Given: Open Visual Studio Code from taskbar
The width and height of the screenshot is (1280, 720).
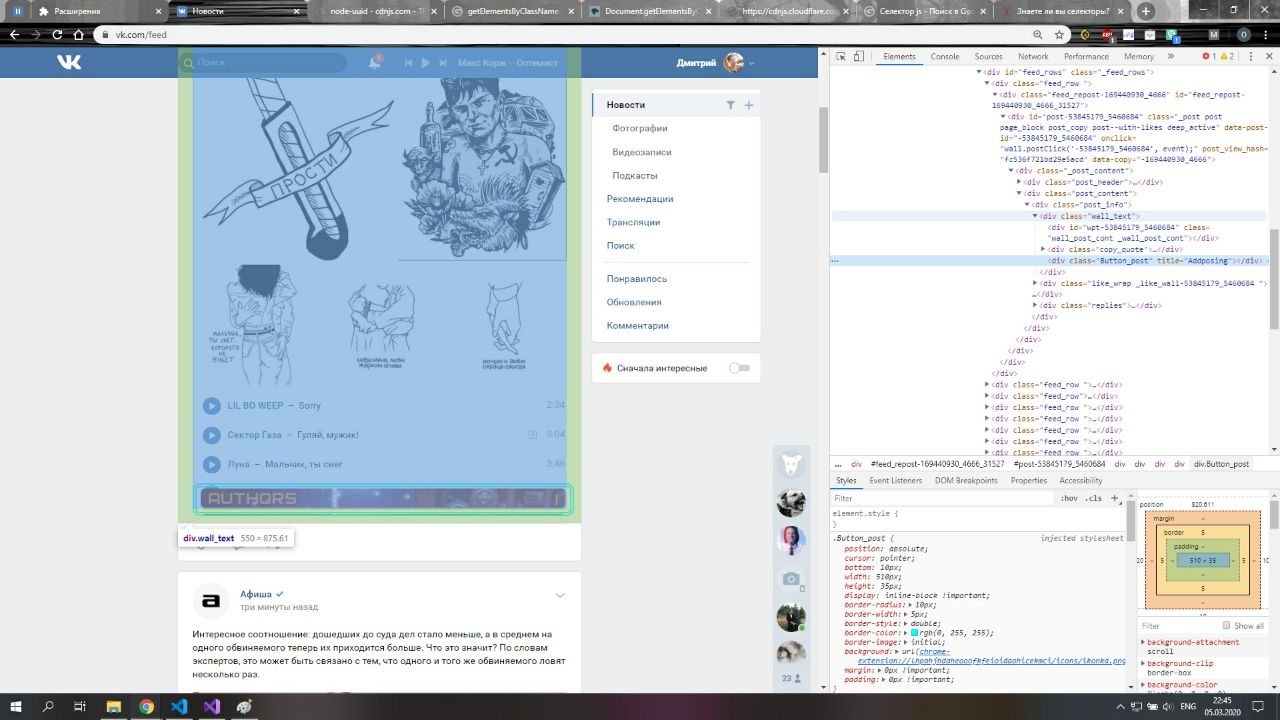Looking at the screenshot, I should pos(179,706).
